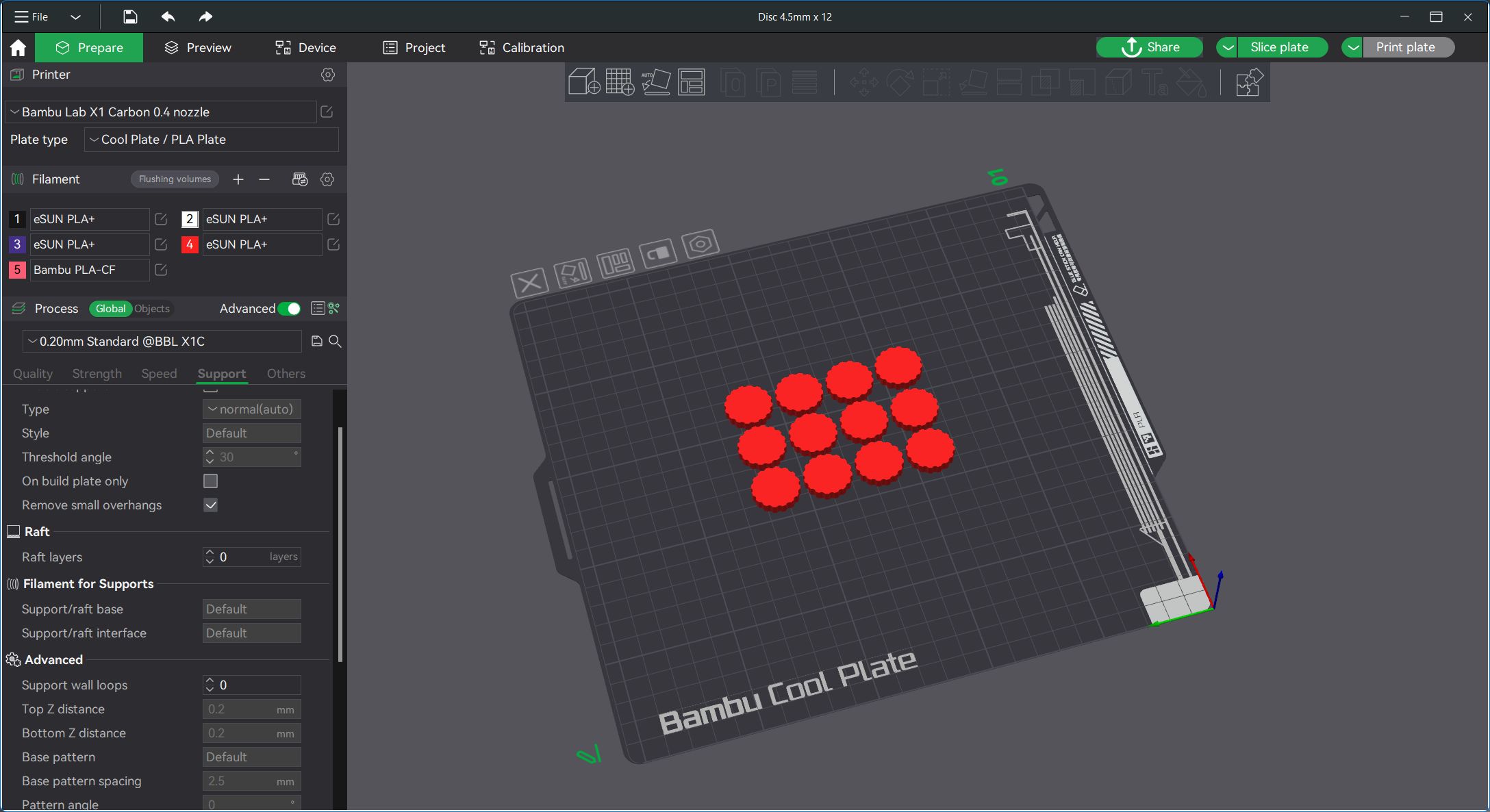Open the Assembly view icon in toolbar

tap(1248, 82)
